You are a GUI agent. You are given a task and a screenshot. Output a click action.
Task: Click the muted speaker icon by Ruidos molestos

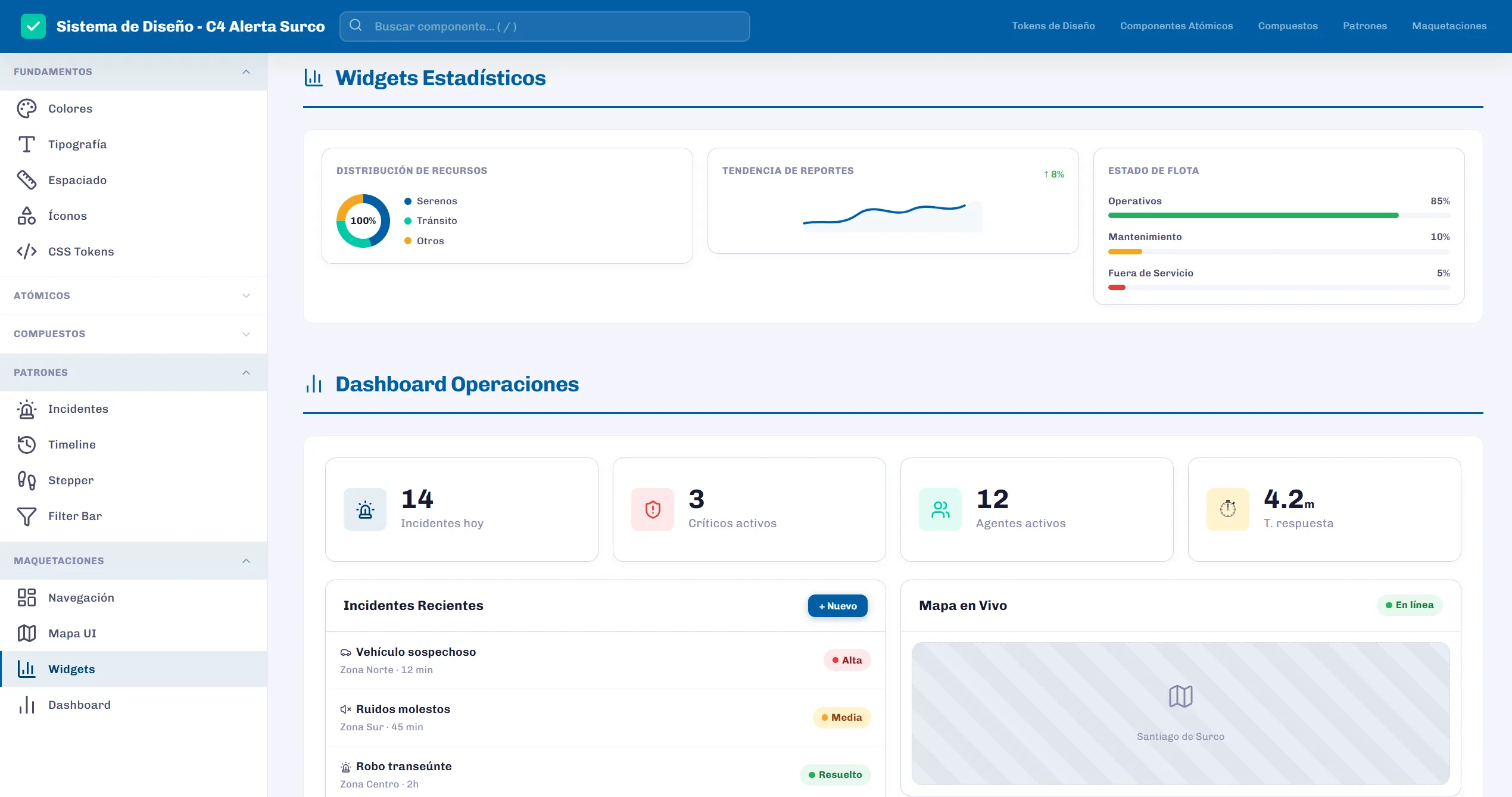(345, 709)
